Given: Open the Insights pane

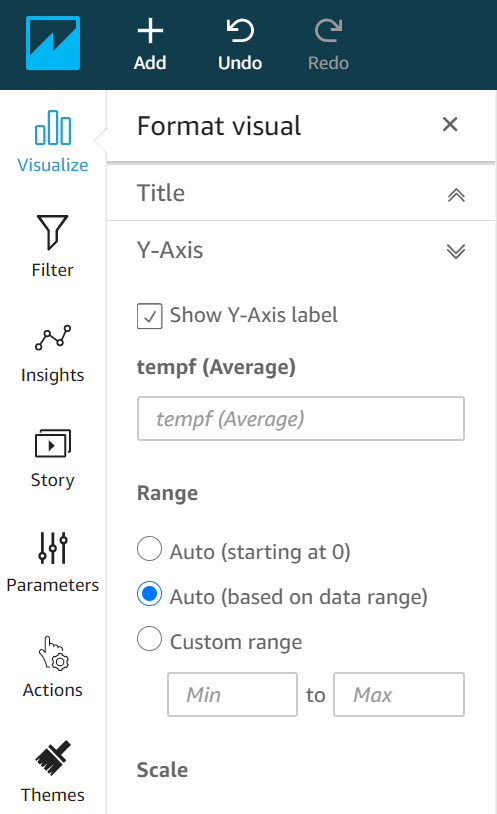Looking at the screenshot, I should pos(52,353).
